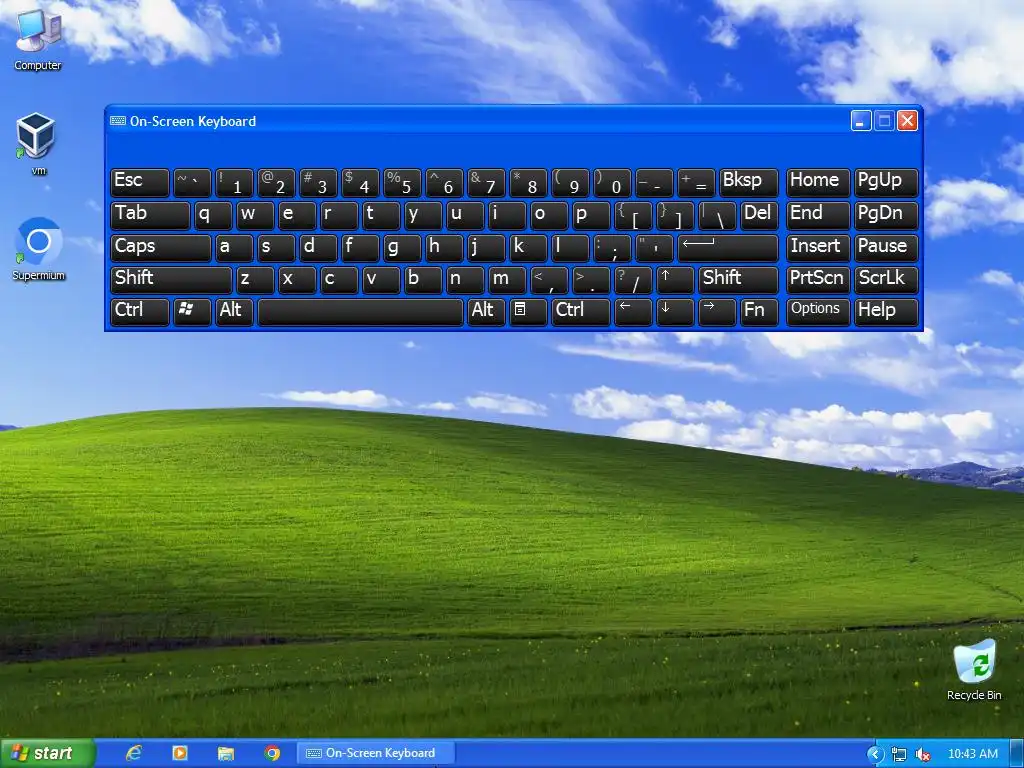Toggle the right Ctrl key
Image resolution: width=1024 pixels, height=768 pixels.
coord(581,311)
